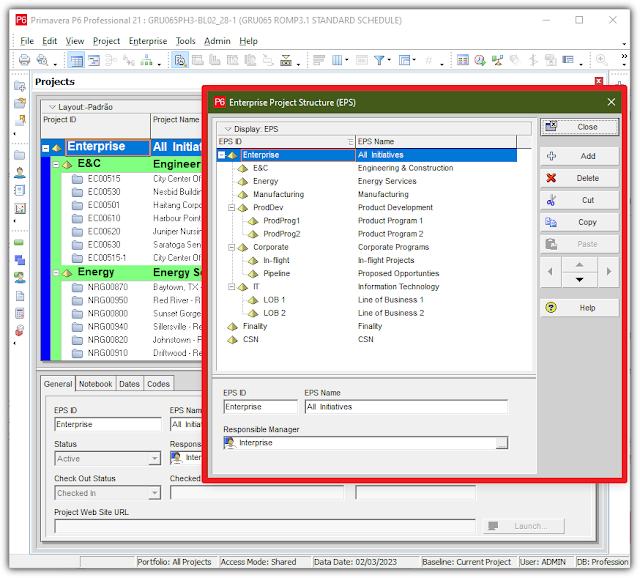Open the WBS blue squares sidebar icon

click(x=20, y=260)
